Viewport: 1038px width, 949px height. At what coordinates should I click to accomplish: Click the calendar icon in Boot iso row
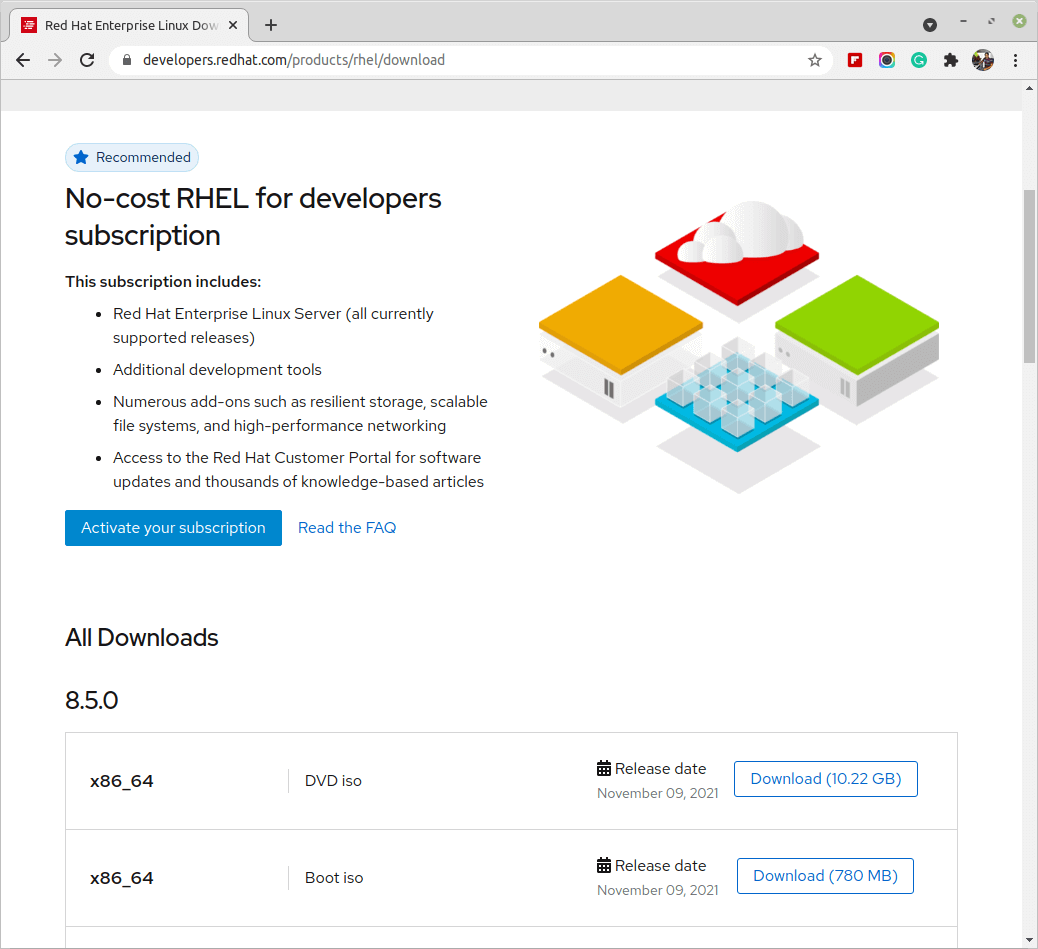point(604,865)
